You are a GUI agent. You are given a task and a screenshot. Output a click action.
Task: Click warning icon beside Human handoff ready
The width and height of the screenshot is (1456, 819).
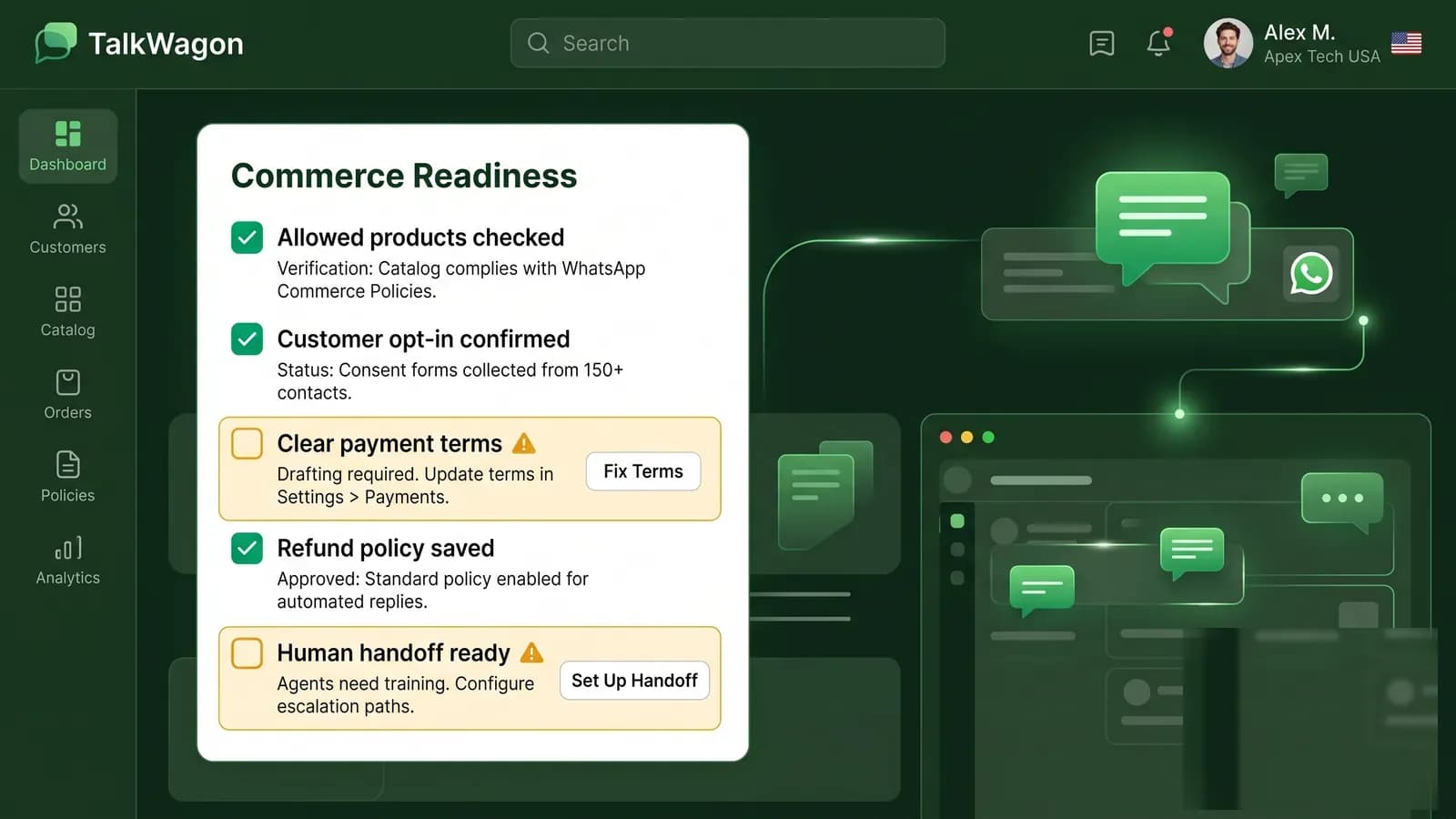tap(531, 652)
